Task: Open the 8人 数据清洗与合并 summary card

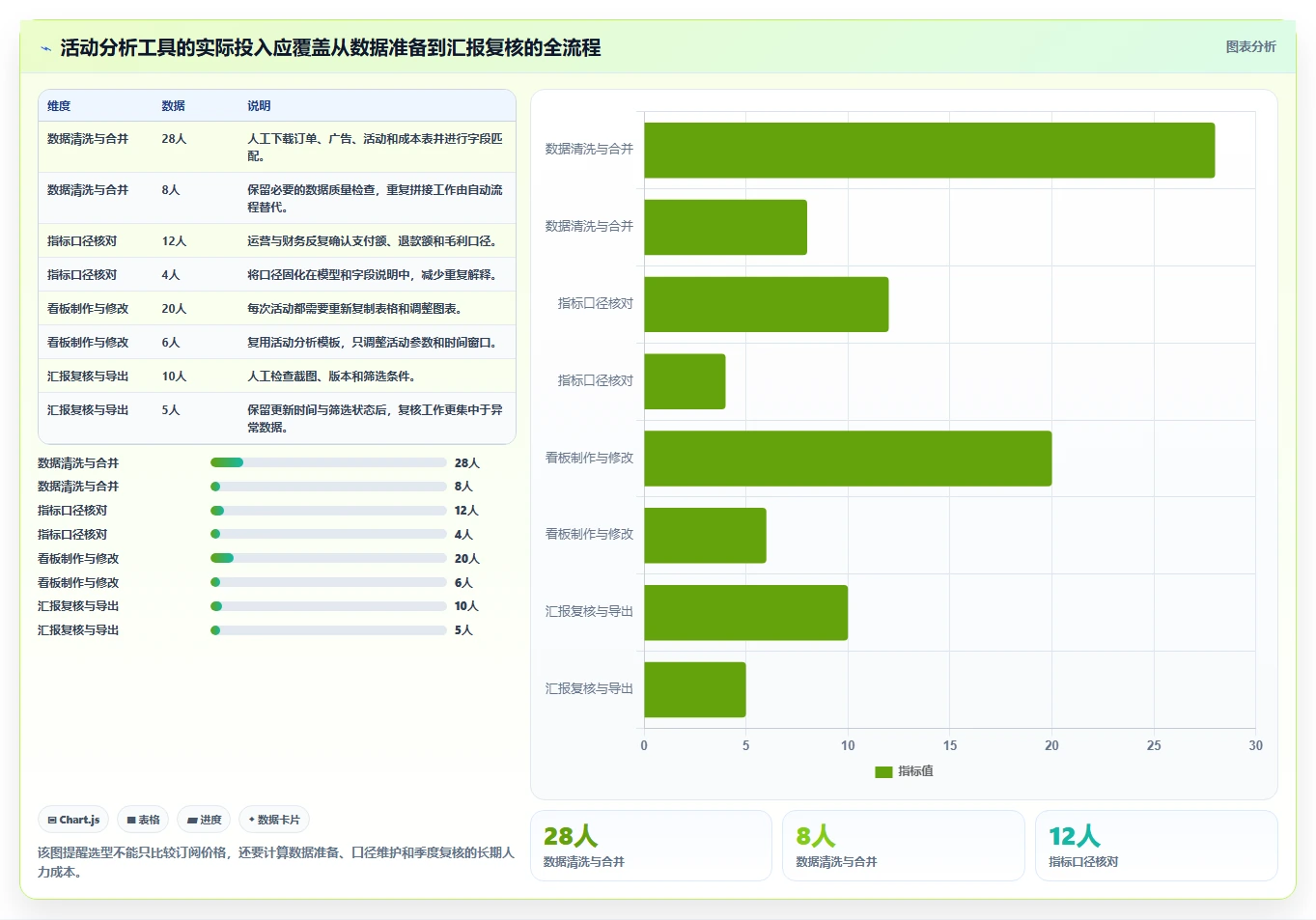Action: point(904,846)
